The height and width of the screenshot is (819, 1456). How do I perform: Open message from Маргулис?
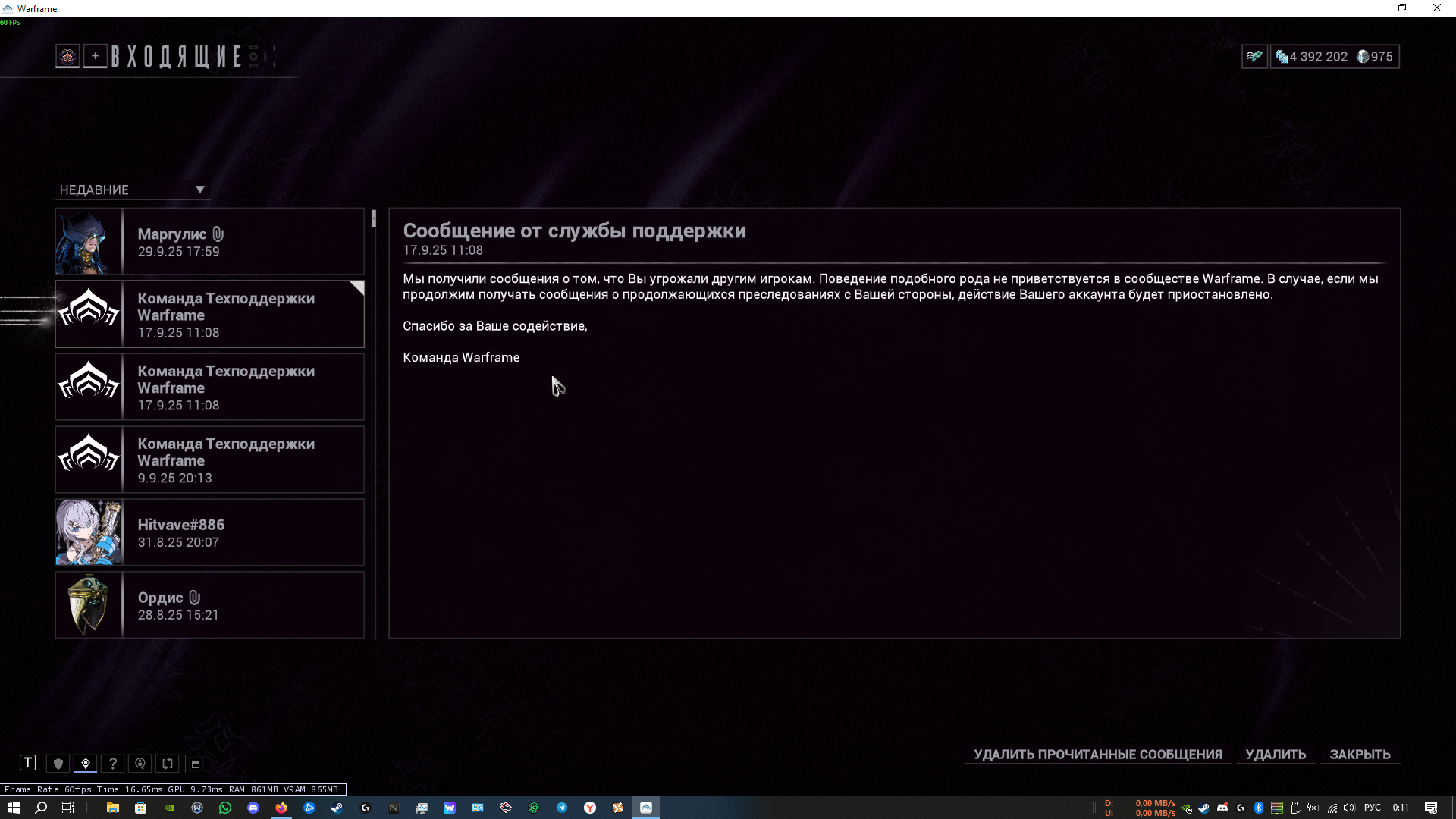coord(209,242)
